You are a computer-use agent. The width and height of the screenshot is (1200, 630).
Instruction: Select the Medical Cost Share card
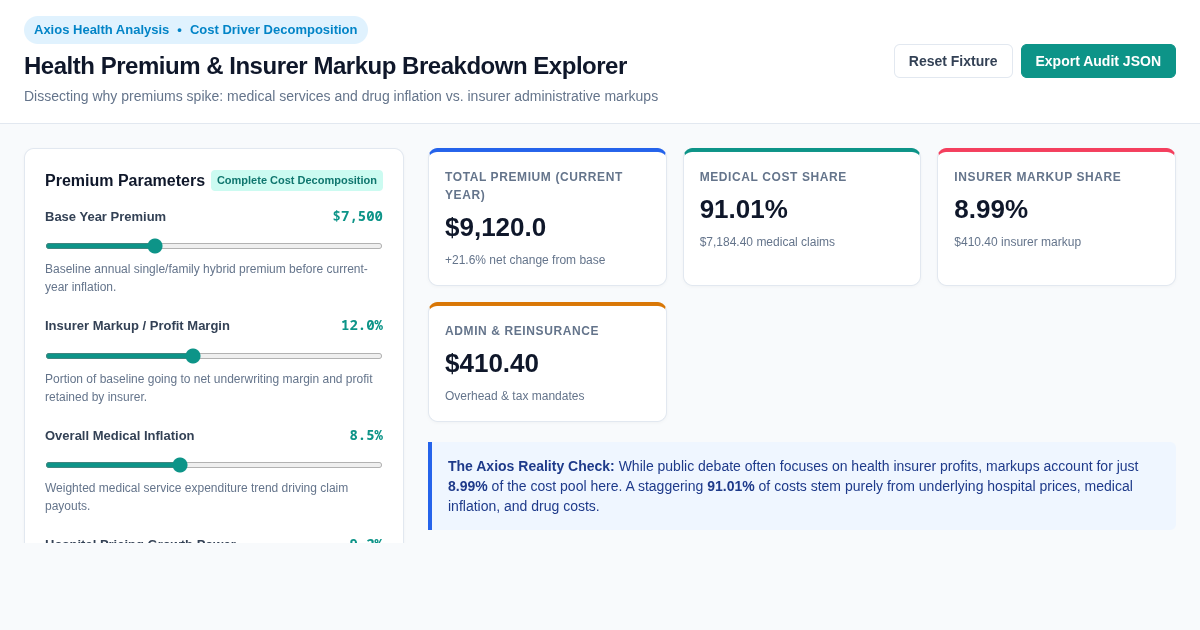pos(802,217)
